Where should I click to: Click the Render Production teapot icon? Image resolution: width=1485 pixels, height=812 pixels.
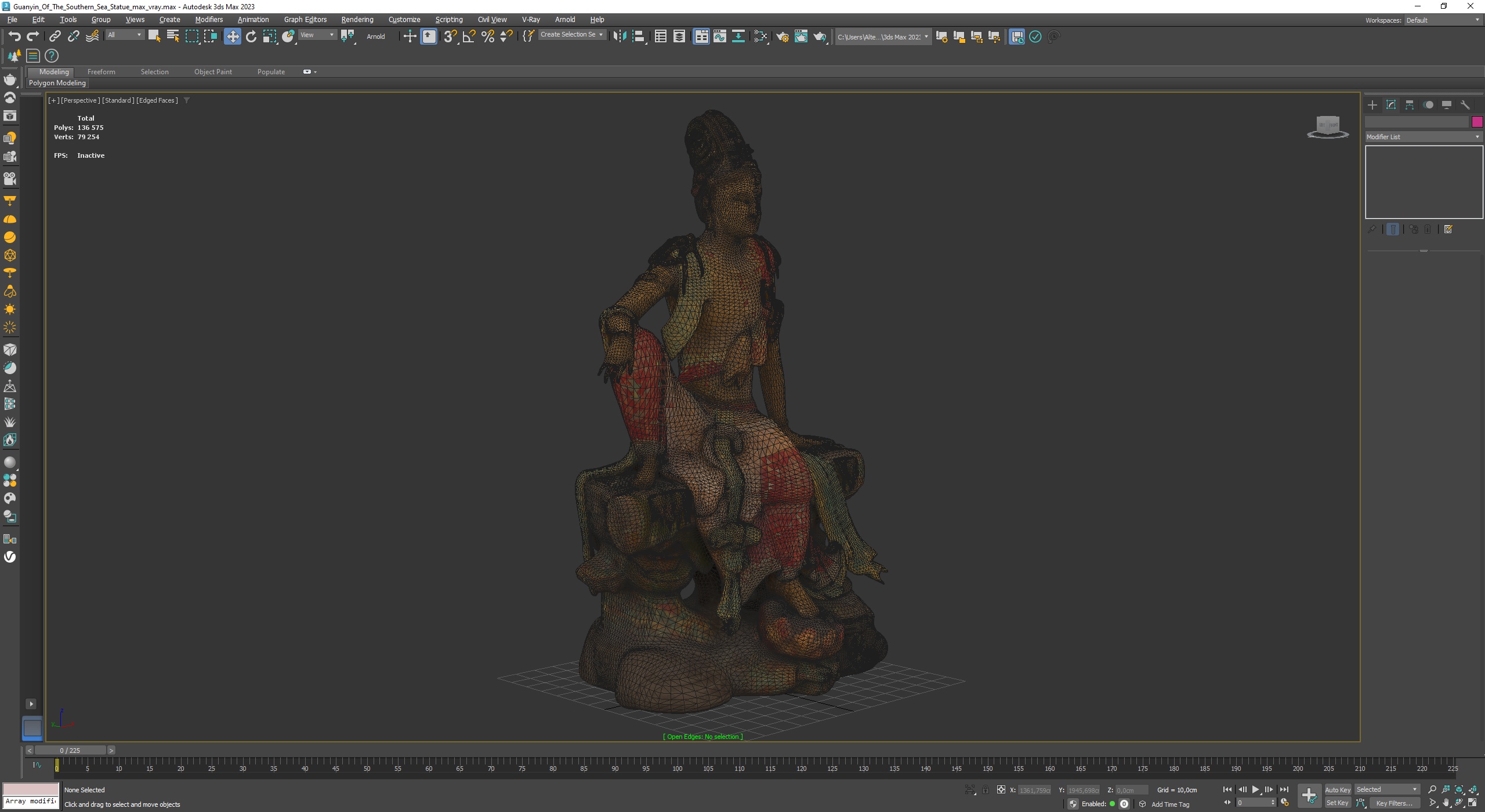tap(820, 37)
